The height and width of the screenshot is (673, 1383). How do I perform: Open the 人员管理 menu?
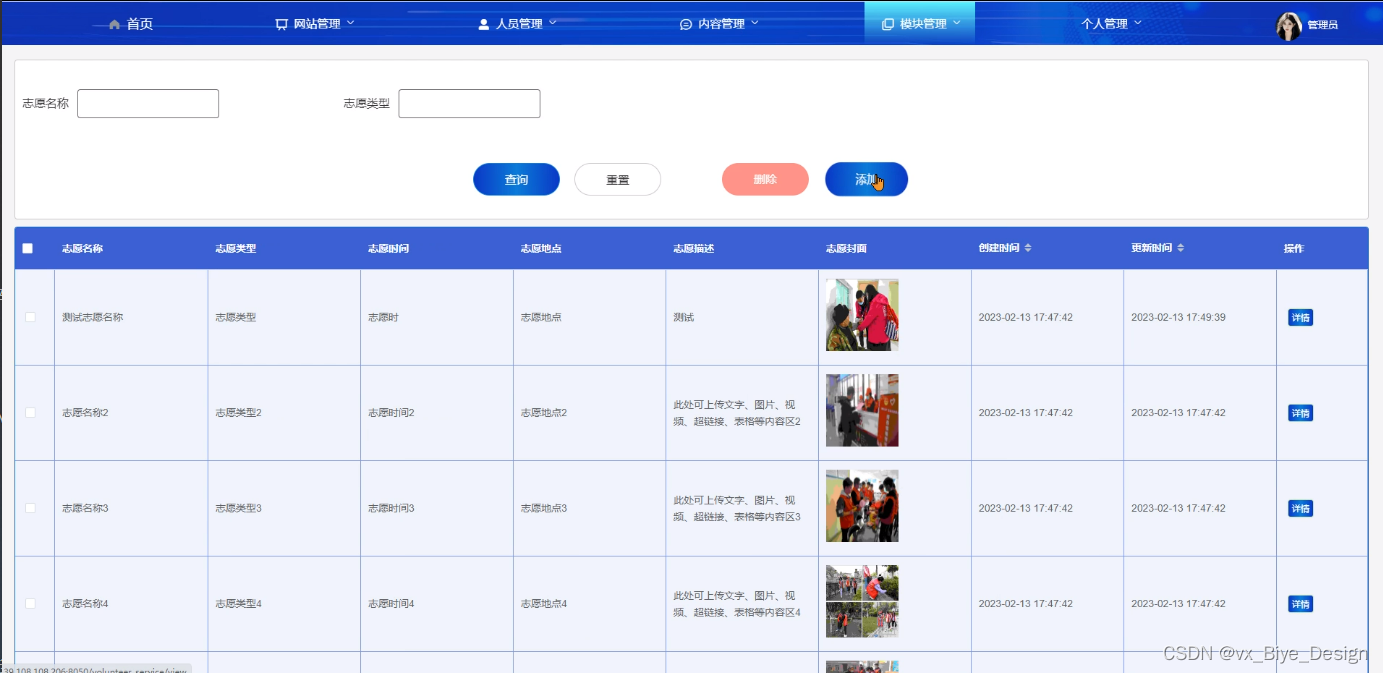517,24
